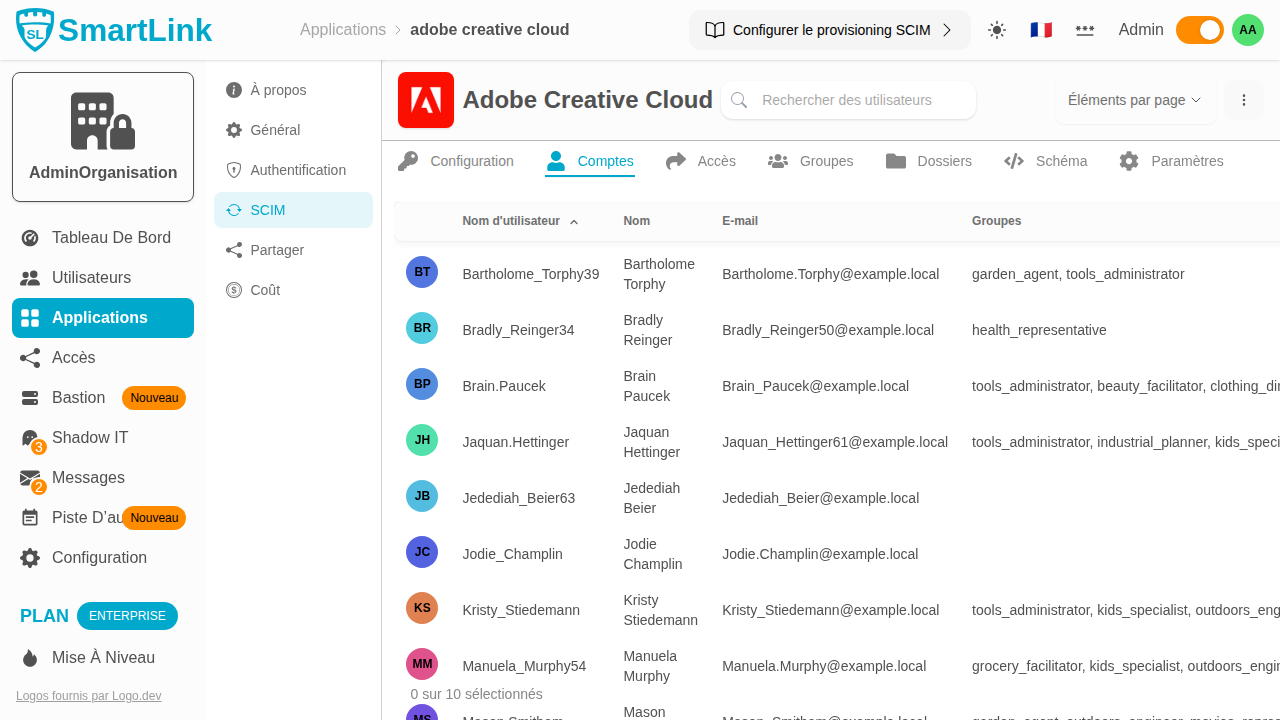This screenshot has height=720, width=1280.
Task: Click the ENTERPRISE plan badge
Action: 127,616
